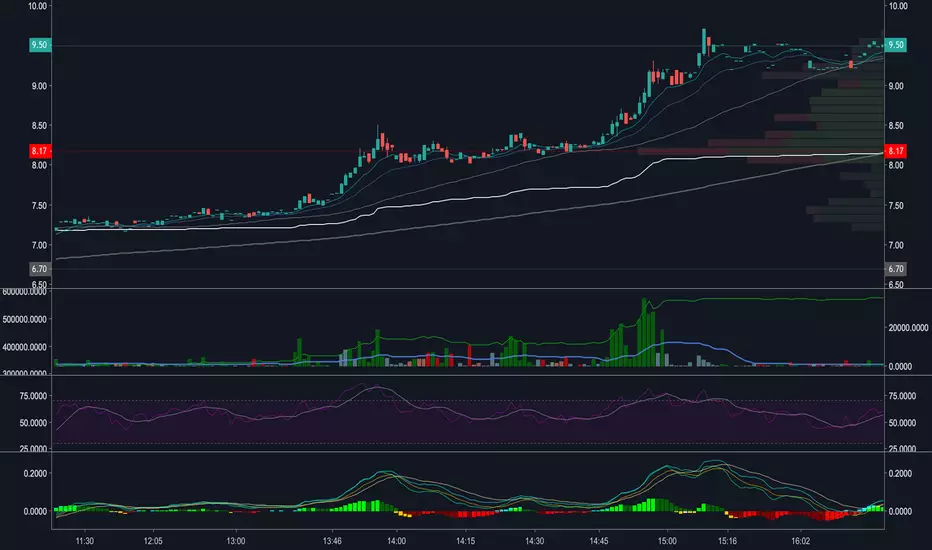Image resolution: width=932 pixels, height=550 pixels.
Task: Click the highest candlestick wick above 9.50
Action: [x=704, y=36]
